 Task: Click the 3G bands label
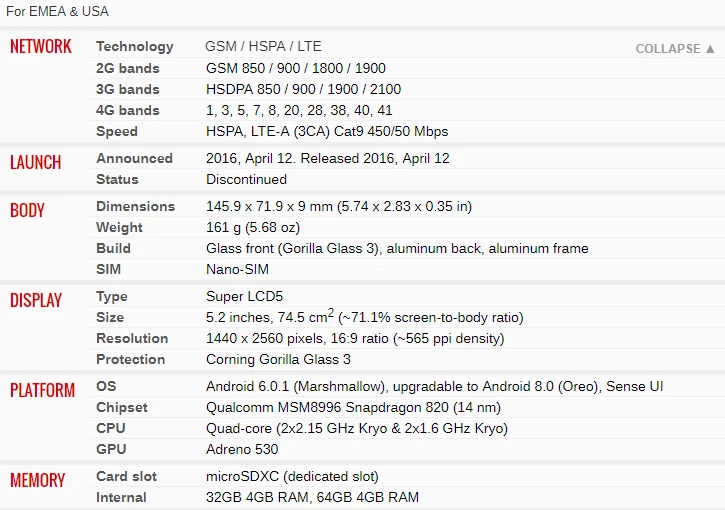(127, 89)
